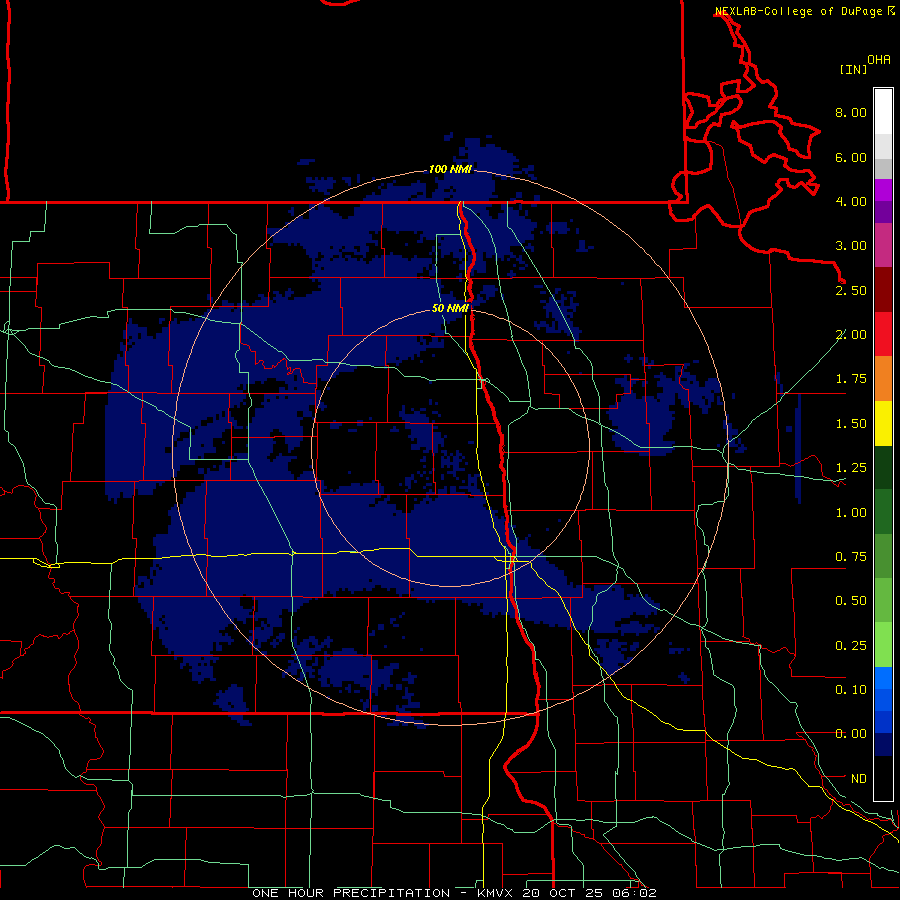900x900 pixels.
Task: Click the ND legend label
Action: (x=859, y=779)
